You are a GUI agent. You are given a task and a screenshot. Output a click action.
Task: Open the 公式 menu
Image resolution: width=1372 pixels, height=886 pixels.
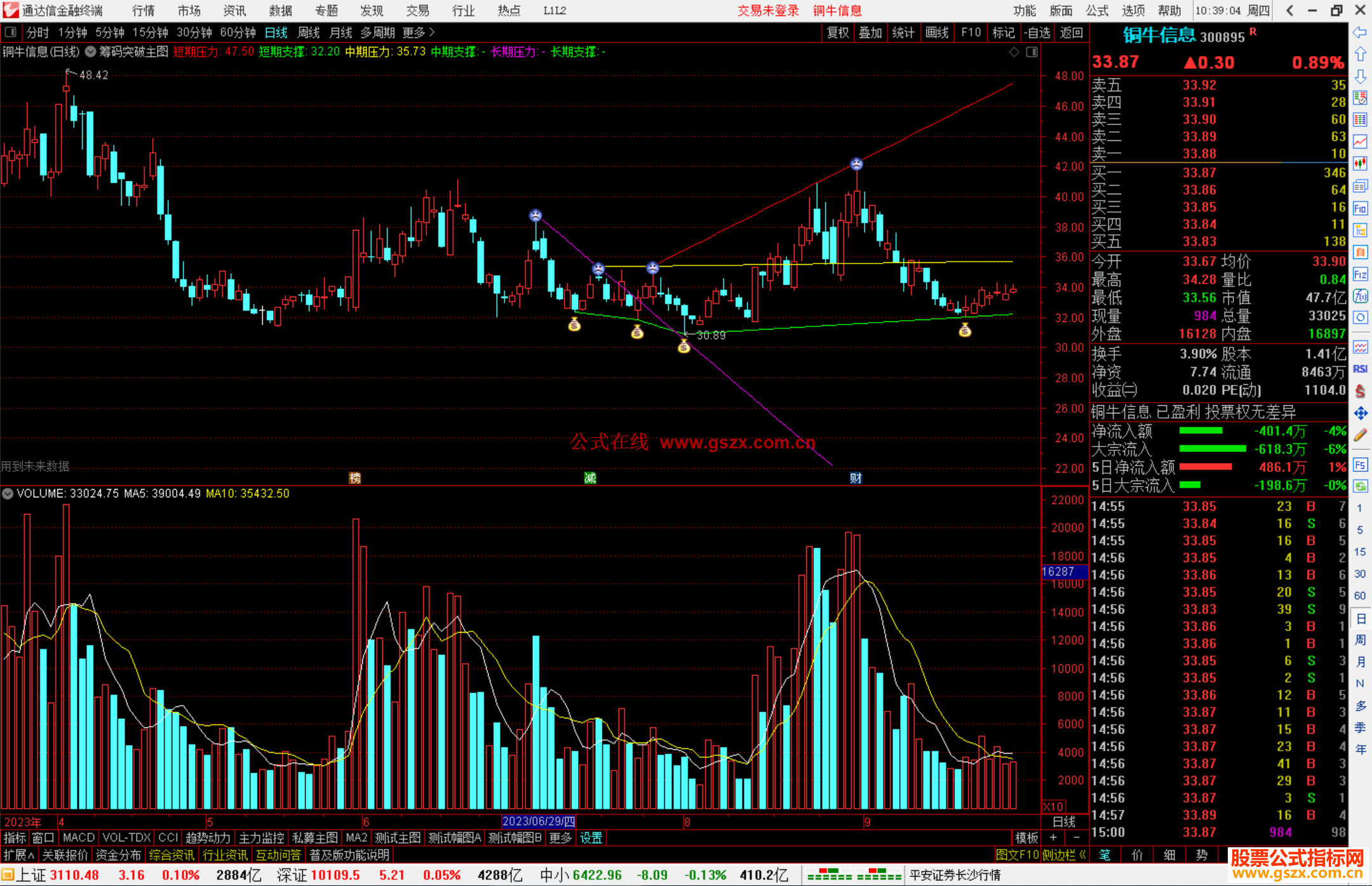(x=1096, y=10)
